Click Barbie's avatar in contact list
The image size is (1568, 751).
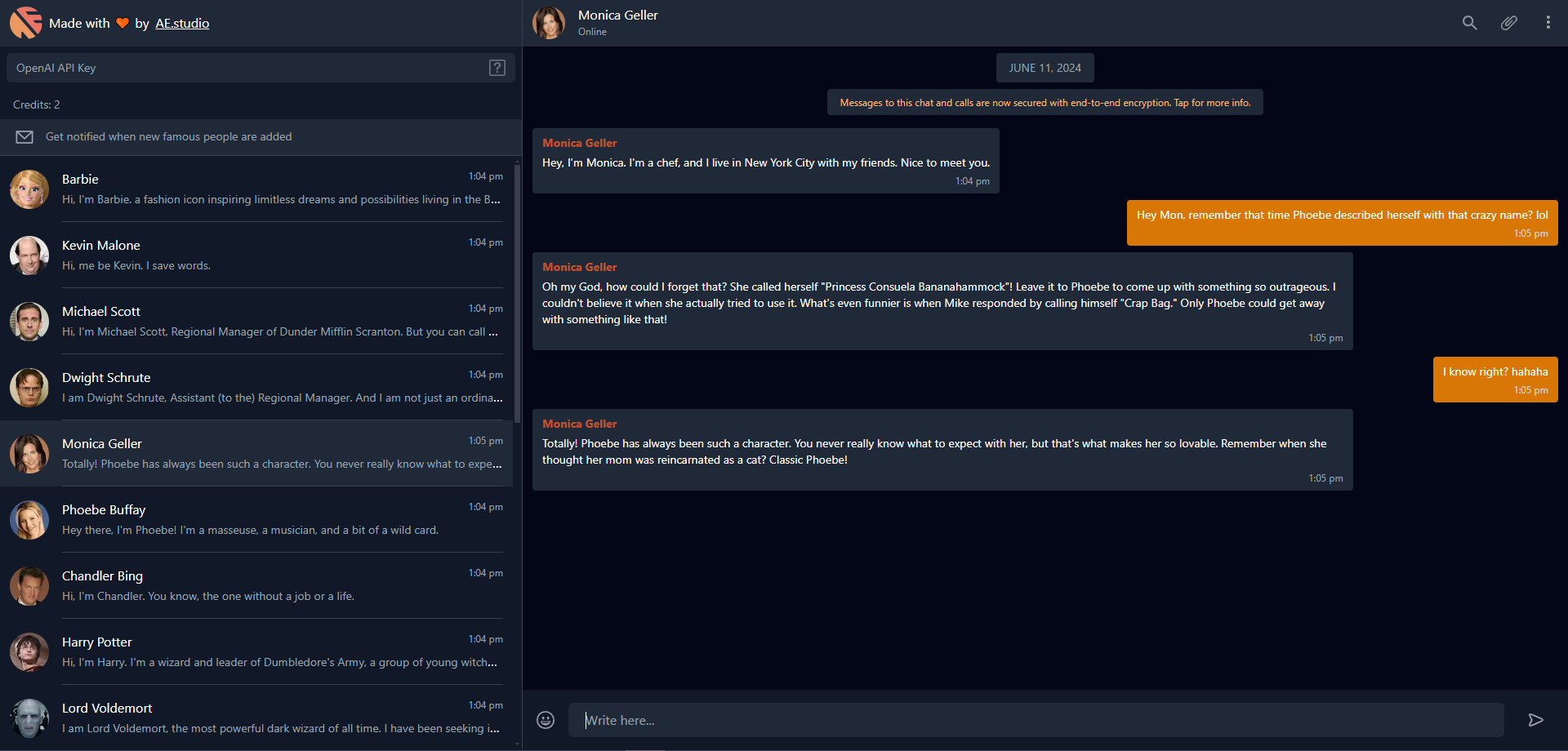[29, 189]
